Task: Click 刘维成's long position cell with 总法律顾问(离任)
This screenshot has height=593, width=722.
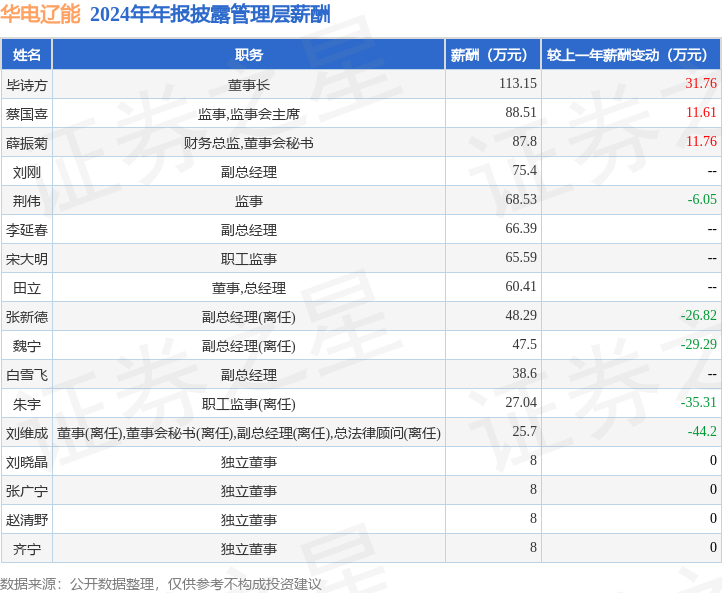Action: pos(249,433)
